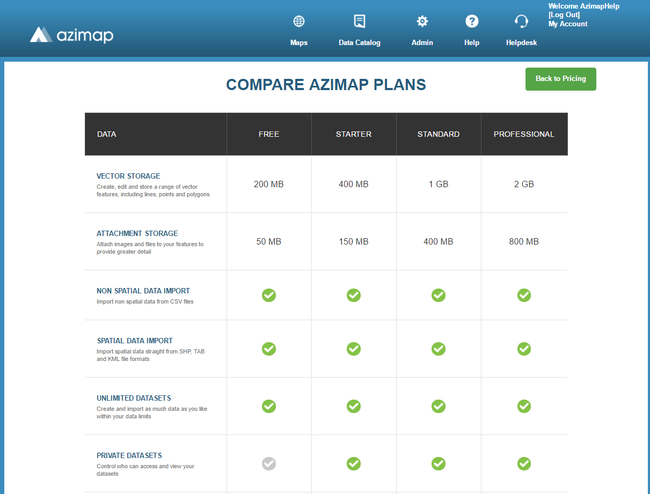Click the VECTOR STORAGE row title
This screenshot has width=650, height=494.
(128, 176)
